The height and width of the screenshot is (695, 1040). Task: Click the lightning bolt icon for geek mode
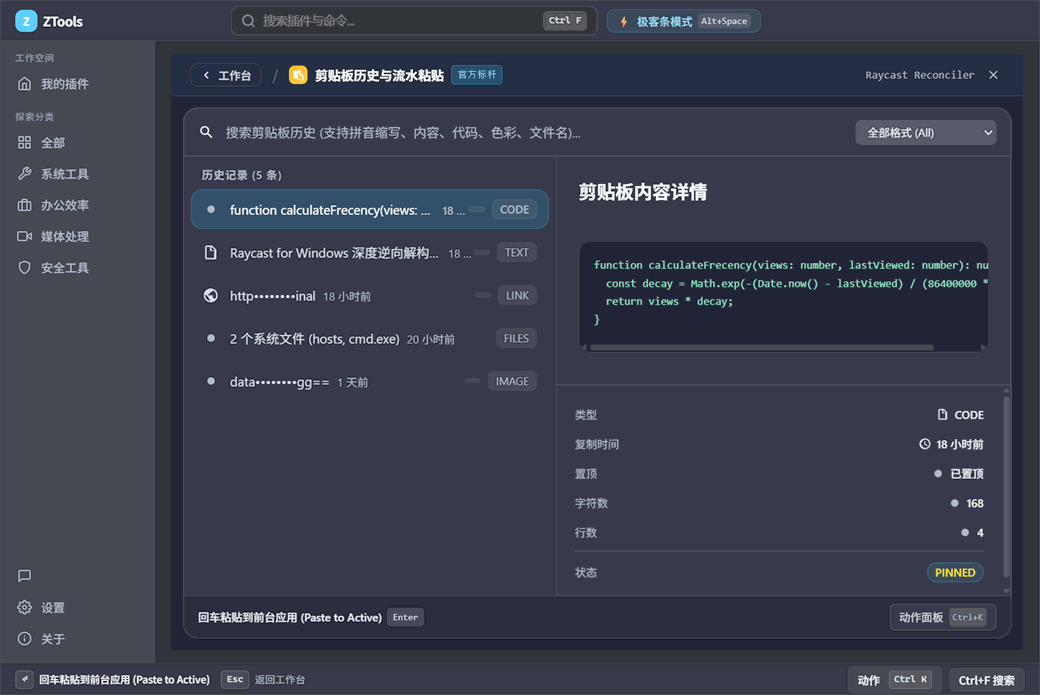click(x=623, y=21)
